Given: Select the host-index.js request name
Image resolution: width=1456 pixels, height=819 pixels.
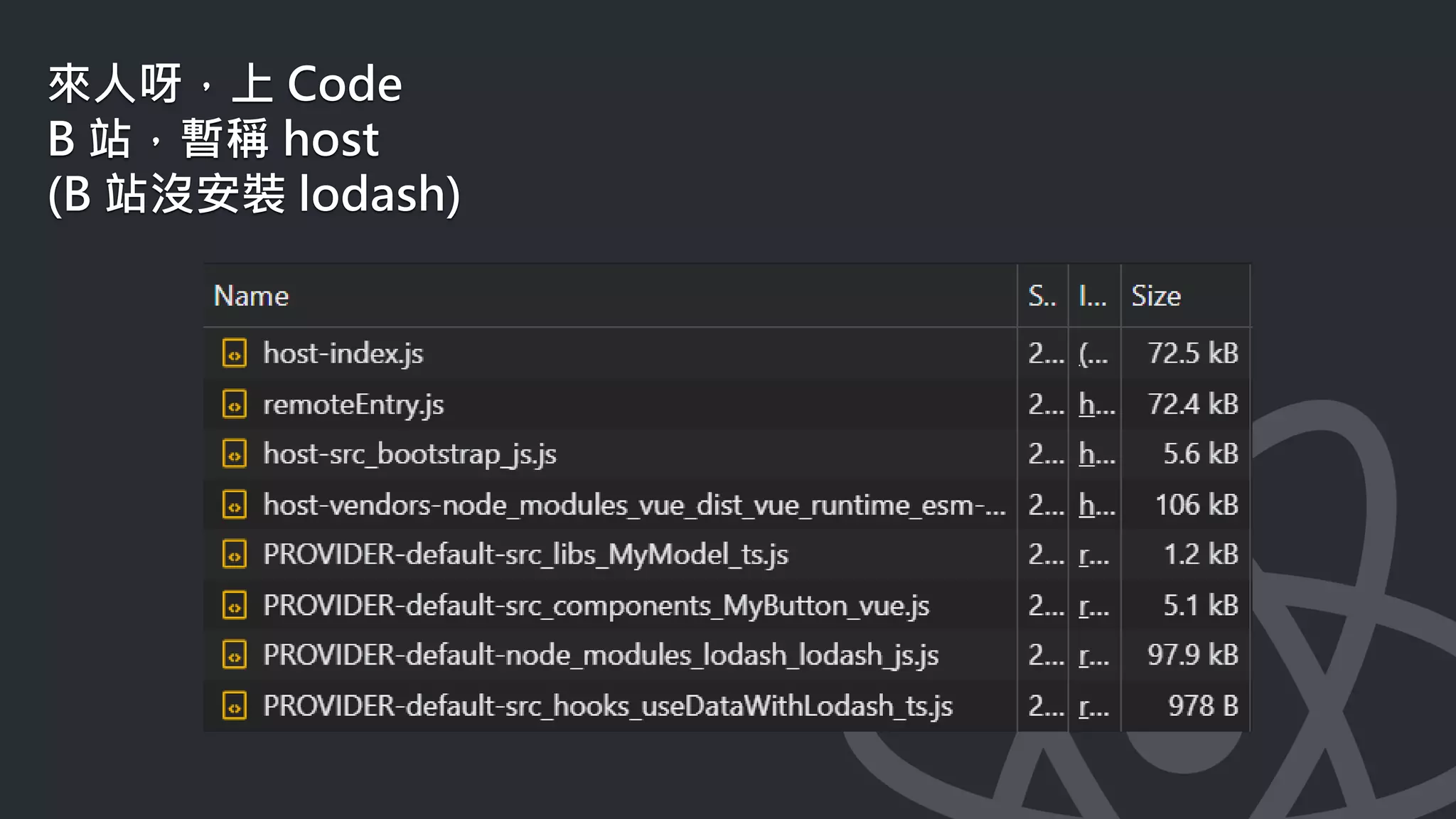Looking at the screenshot, I should tap(343, 353).
